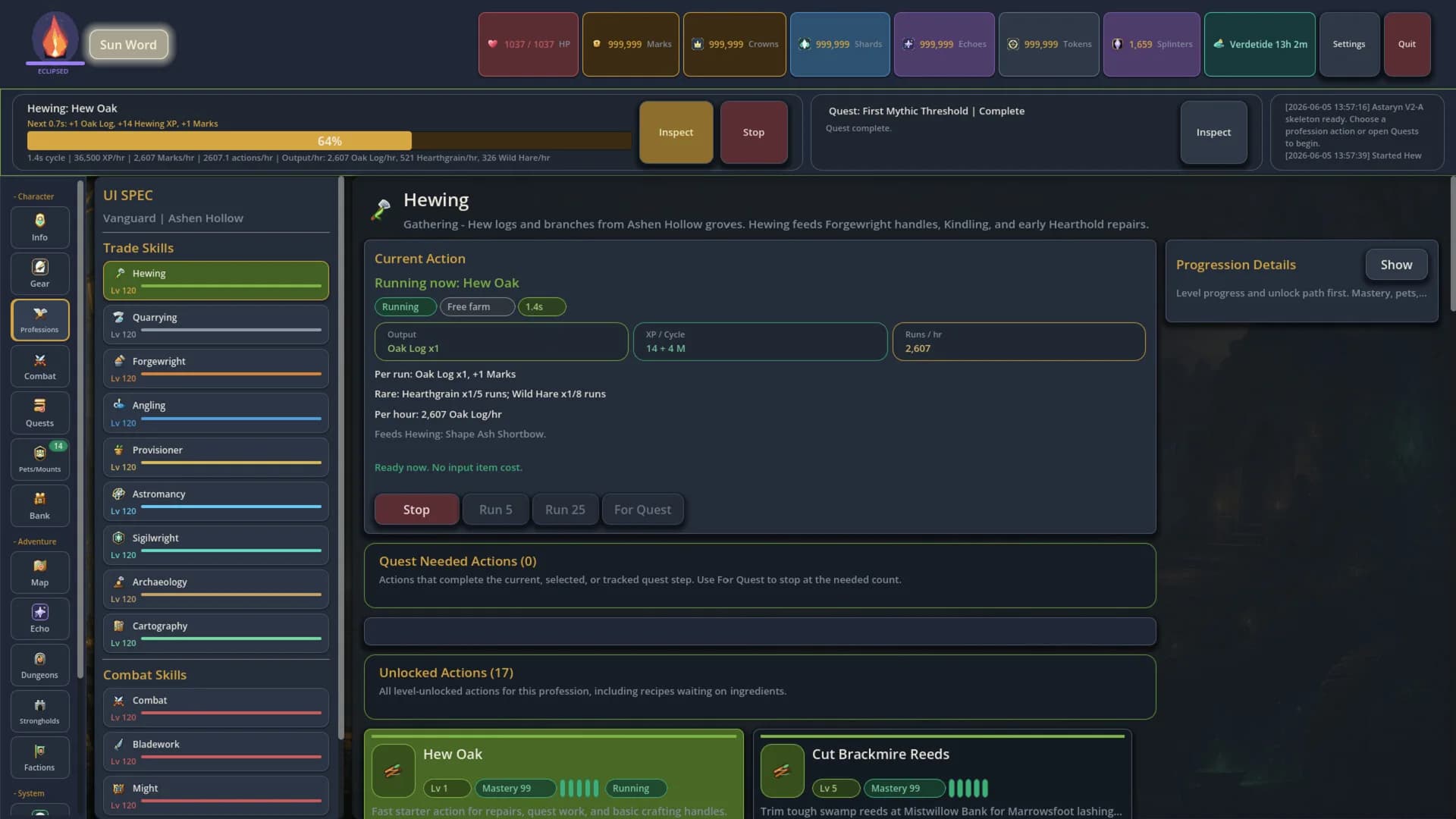Expand the Quest Needed Actions section
The height and width of the screenshot is (819, 1456).
[x=760, y=575]
